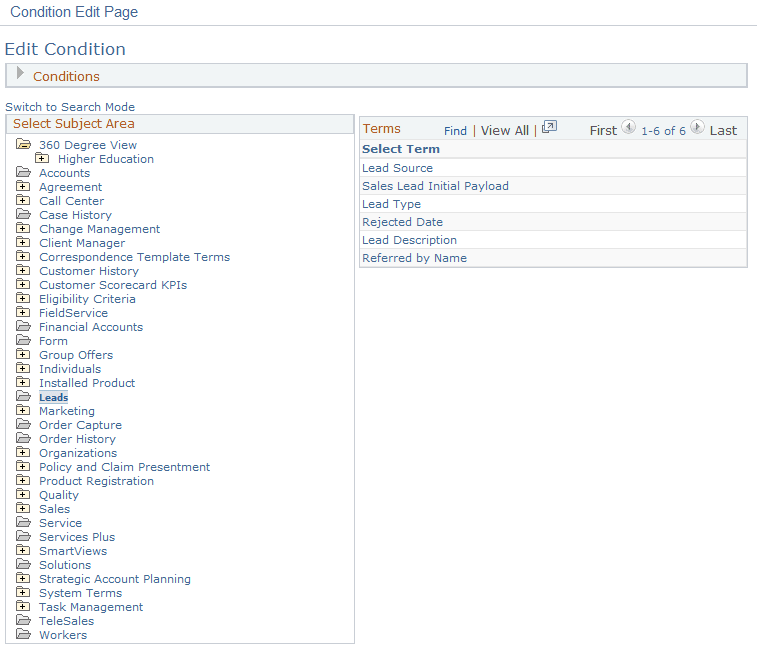Click Switch to Search Mode link
Screen dimensions: 757x653
point(70,107)
